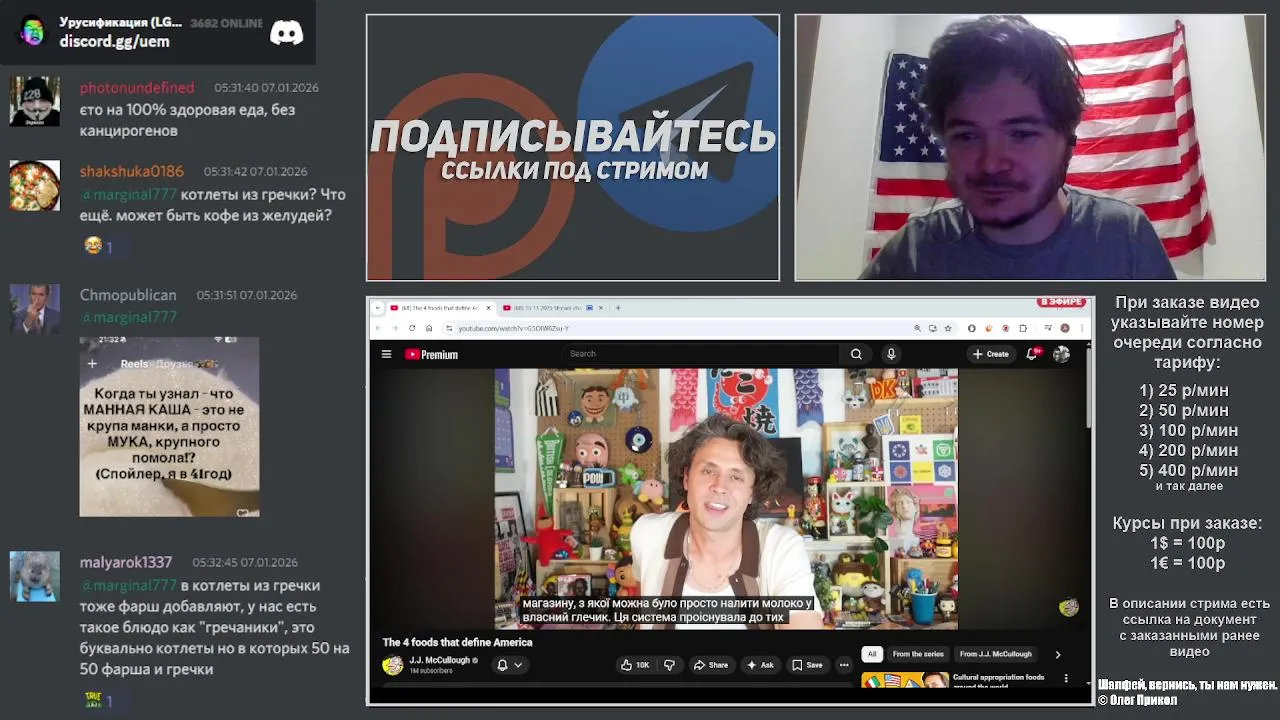Viewport: 1280px width, 720px height.
Task: Click malyarok1337 username in chat
Action: (126, 562)
